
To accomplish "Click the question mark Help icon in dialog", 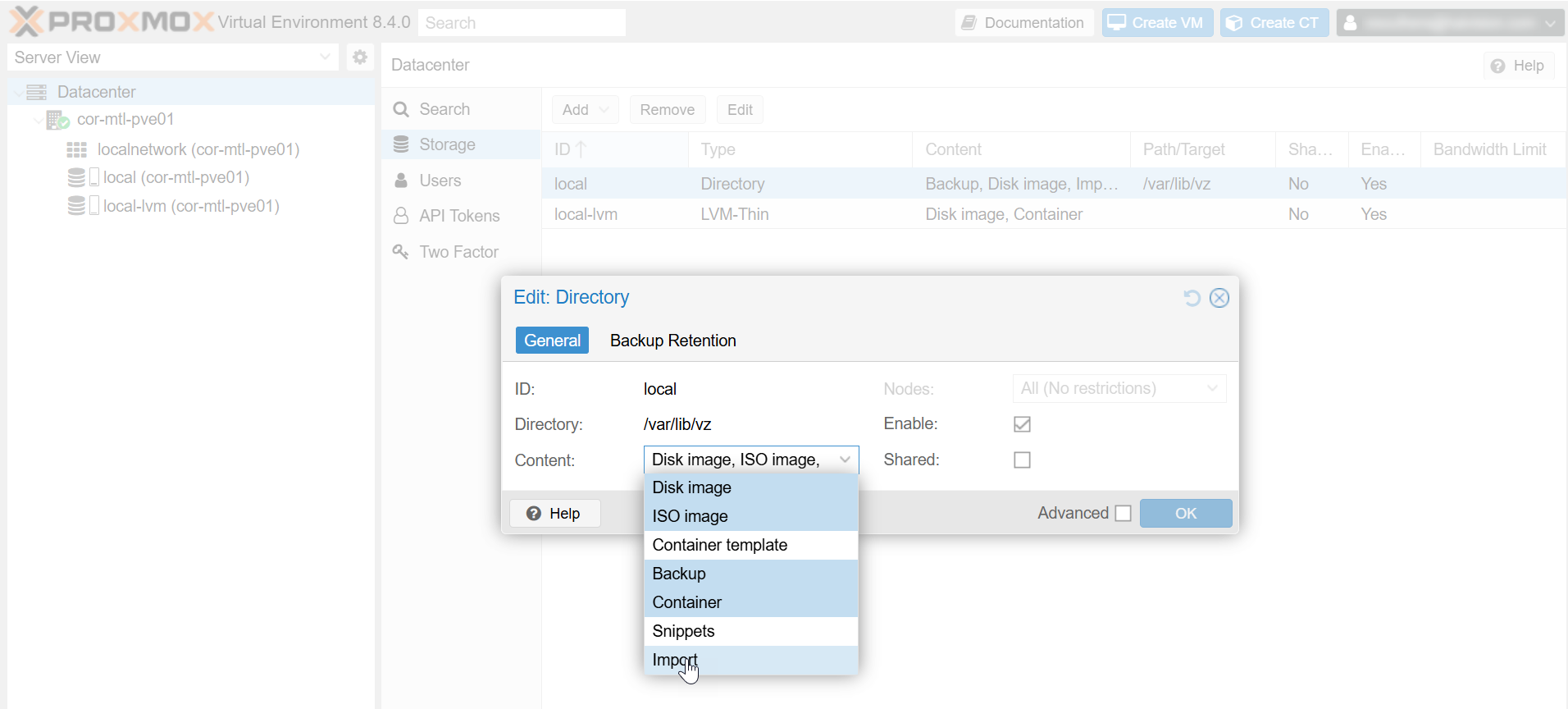I will point(534,514).
